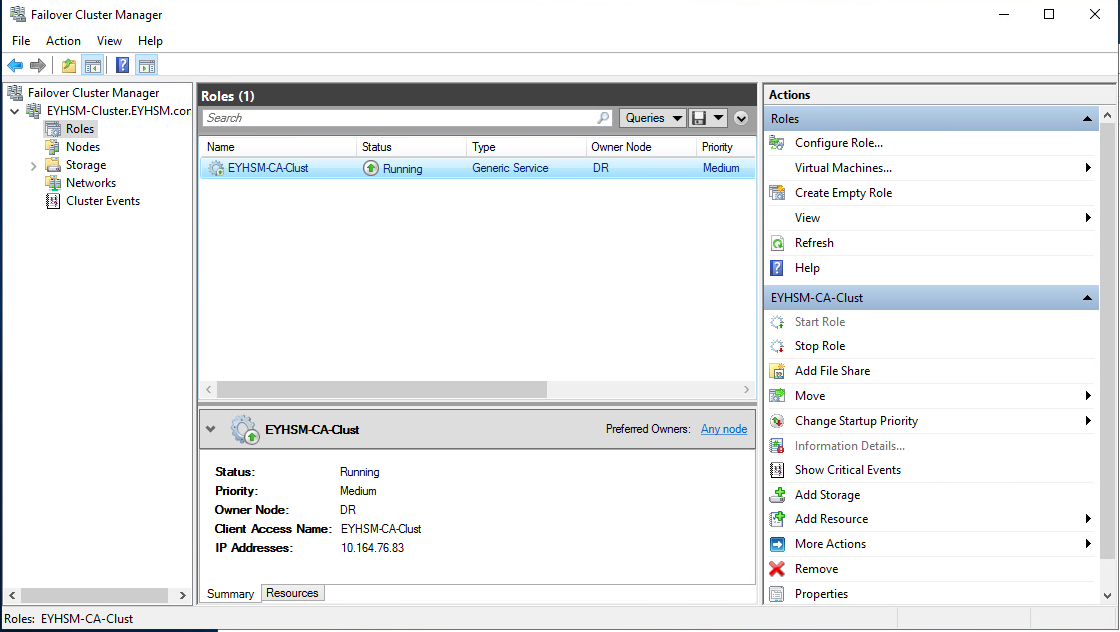Click the red Remove X icon
1120x632 pixels.
click(777, 568)
